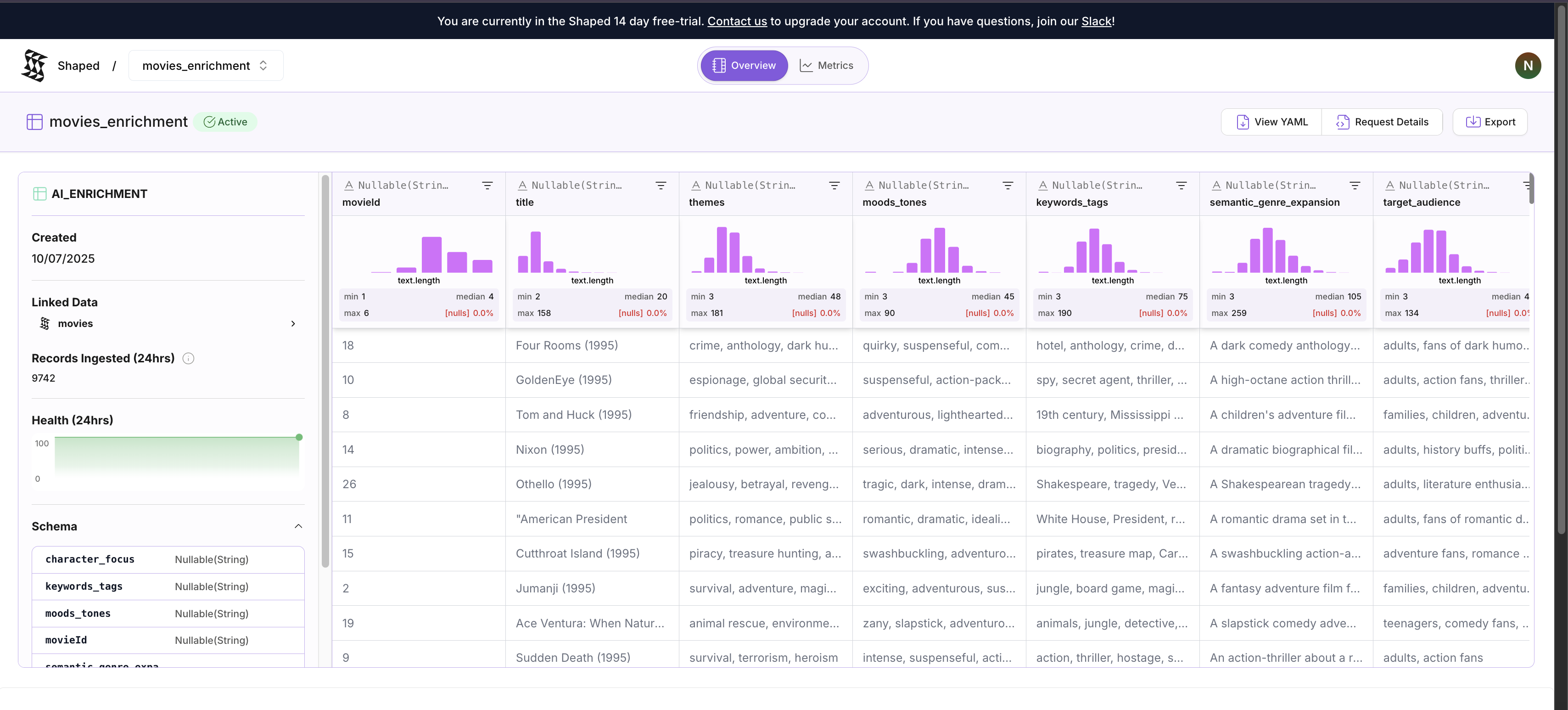
Task: Open filter for semantic_genre_expansion column
Action: [x=1355, y=186]
